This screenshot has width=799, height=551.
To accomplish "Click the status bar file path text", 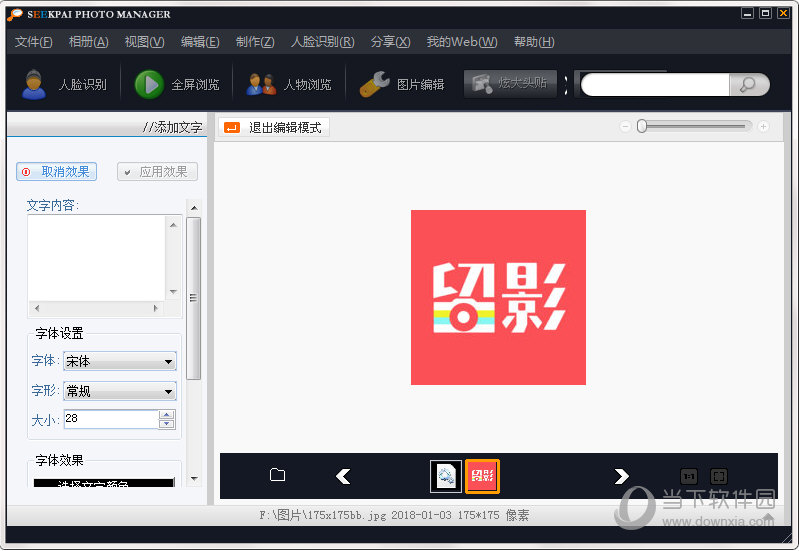I will pos(394,515).
